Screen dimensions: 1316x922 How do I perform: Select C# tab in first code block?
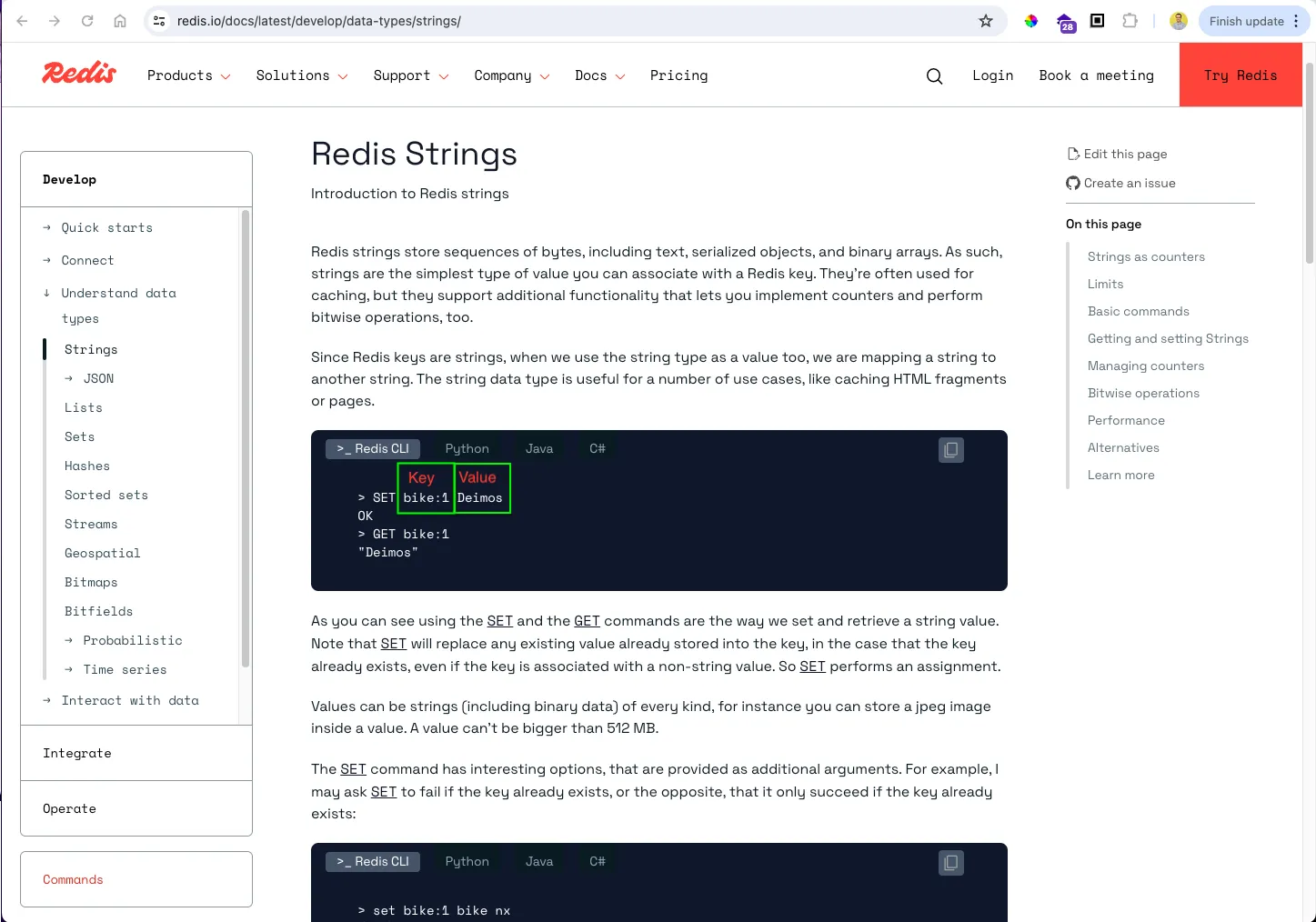pos(598,449)
